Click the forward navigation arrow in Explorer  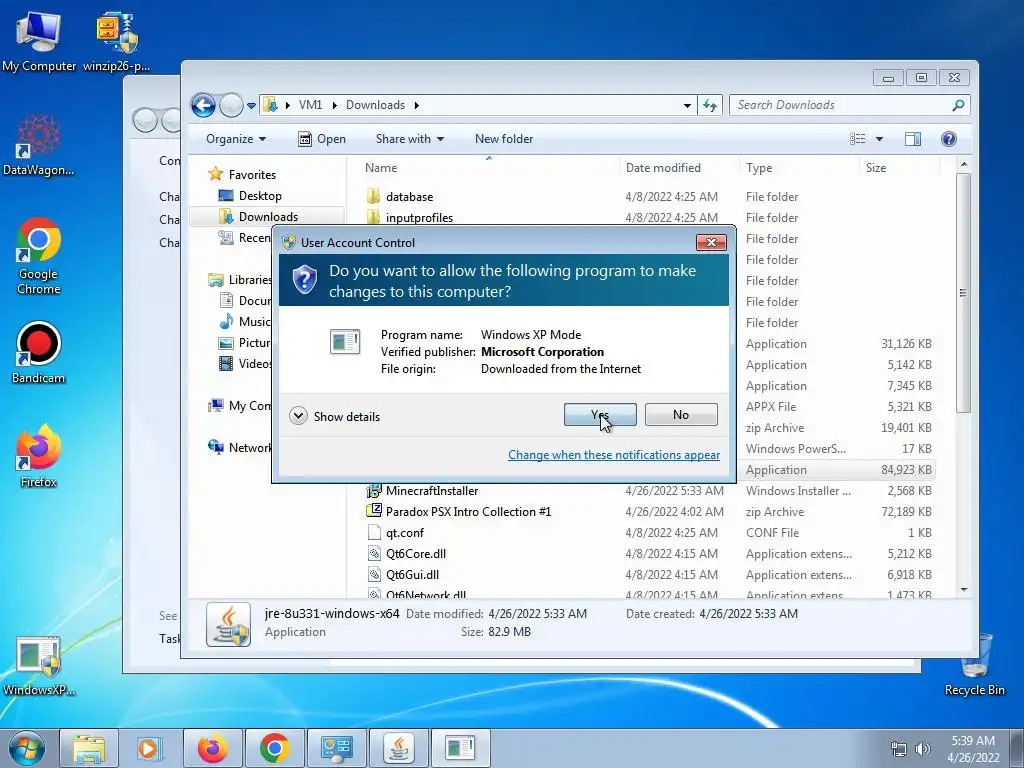(x=231, y=105)
